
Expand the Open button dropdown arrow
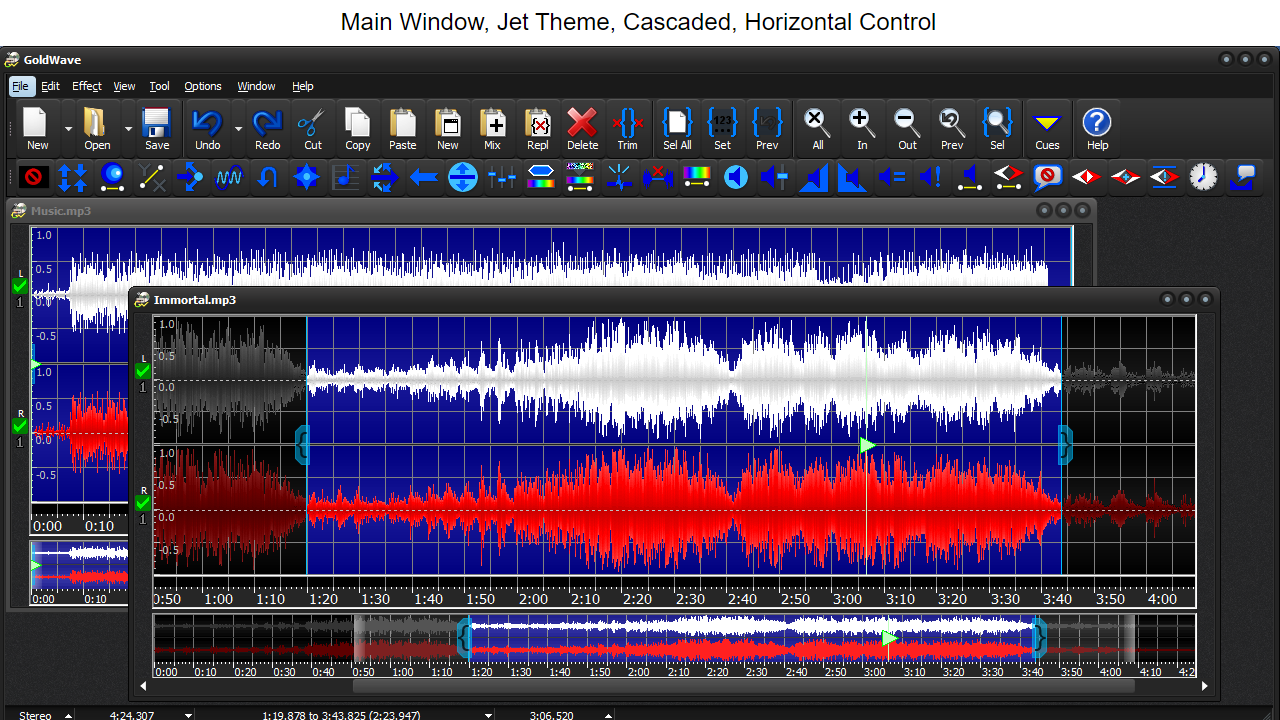[x=128, y=129]
